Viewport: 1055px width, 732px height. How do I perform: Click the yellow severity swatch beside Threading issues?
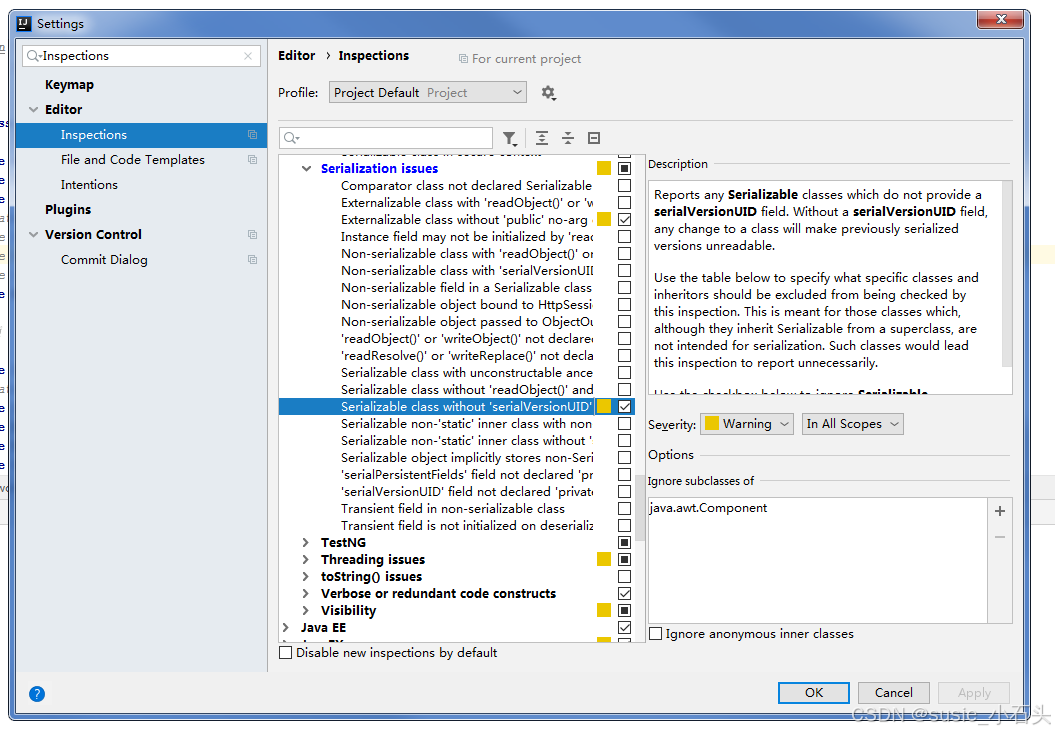[603, 559]
